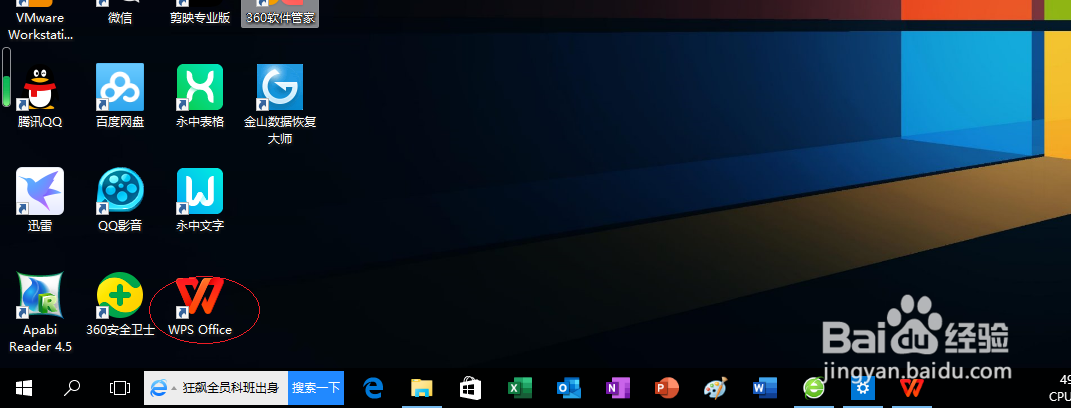Launch Excel from the taskbar
Viewport: 1071px width, 408px height.
[x=519, y=388]
